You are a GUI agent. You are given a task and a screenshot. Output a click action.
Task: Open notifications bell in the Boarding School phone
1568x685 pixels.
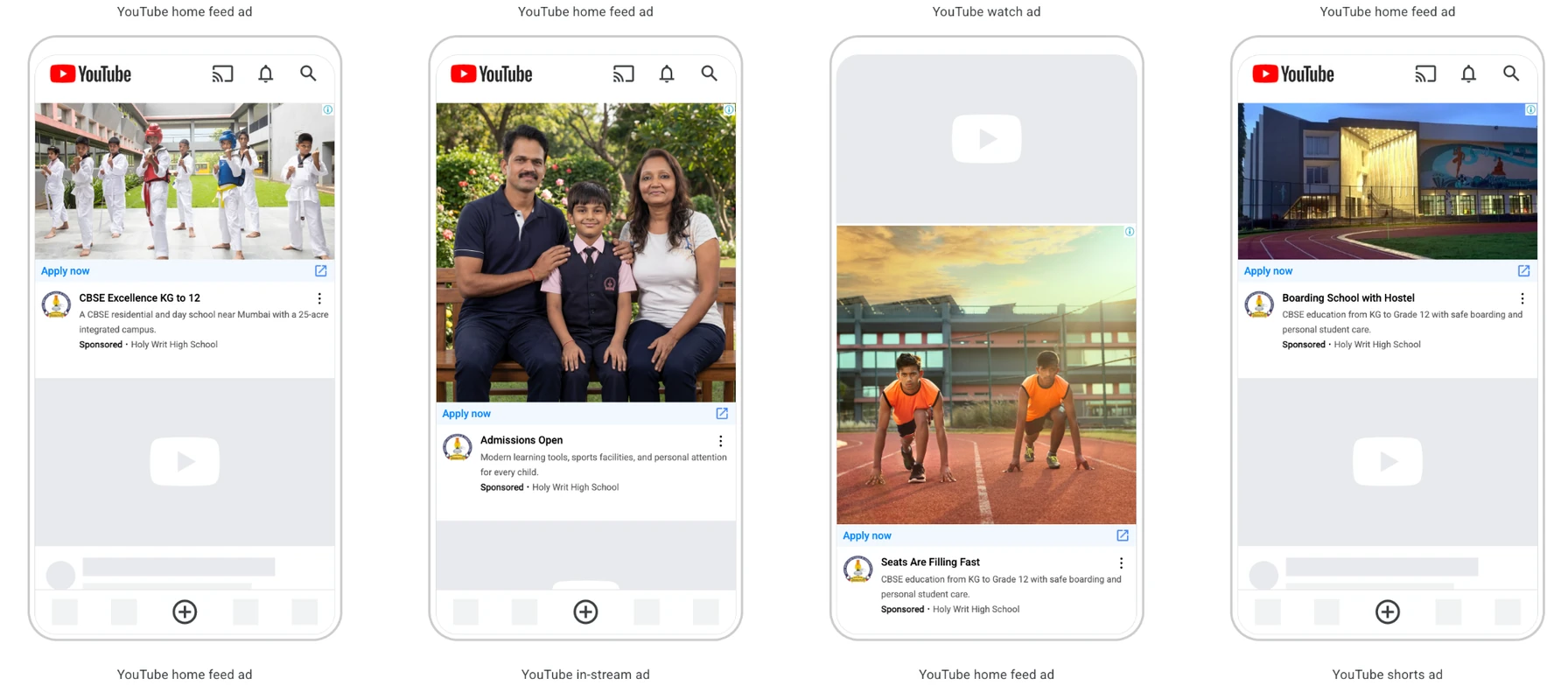pos(1468,74)
